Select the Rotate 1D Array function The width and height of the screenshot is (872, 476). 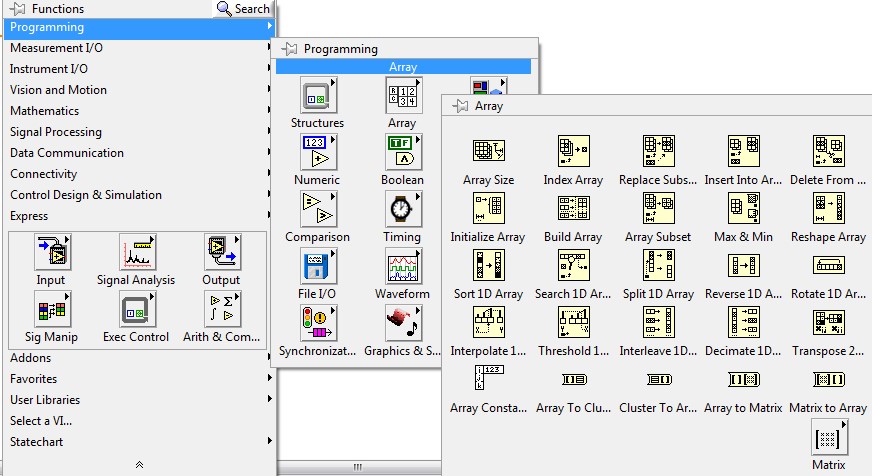[x=829, y=265]
